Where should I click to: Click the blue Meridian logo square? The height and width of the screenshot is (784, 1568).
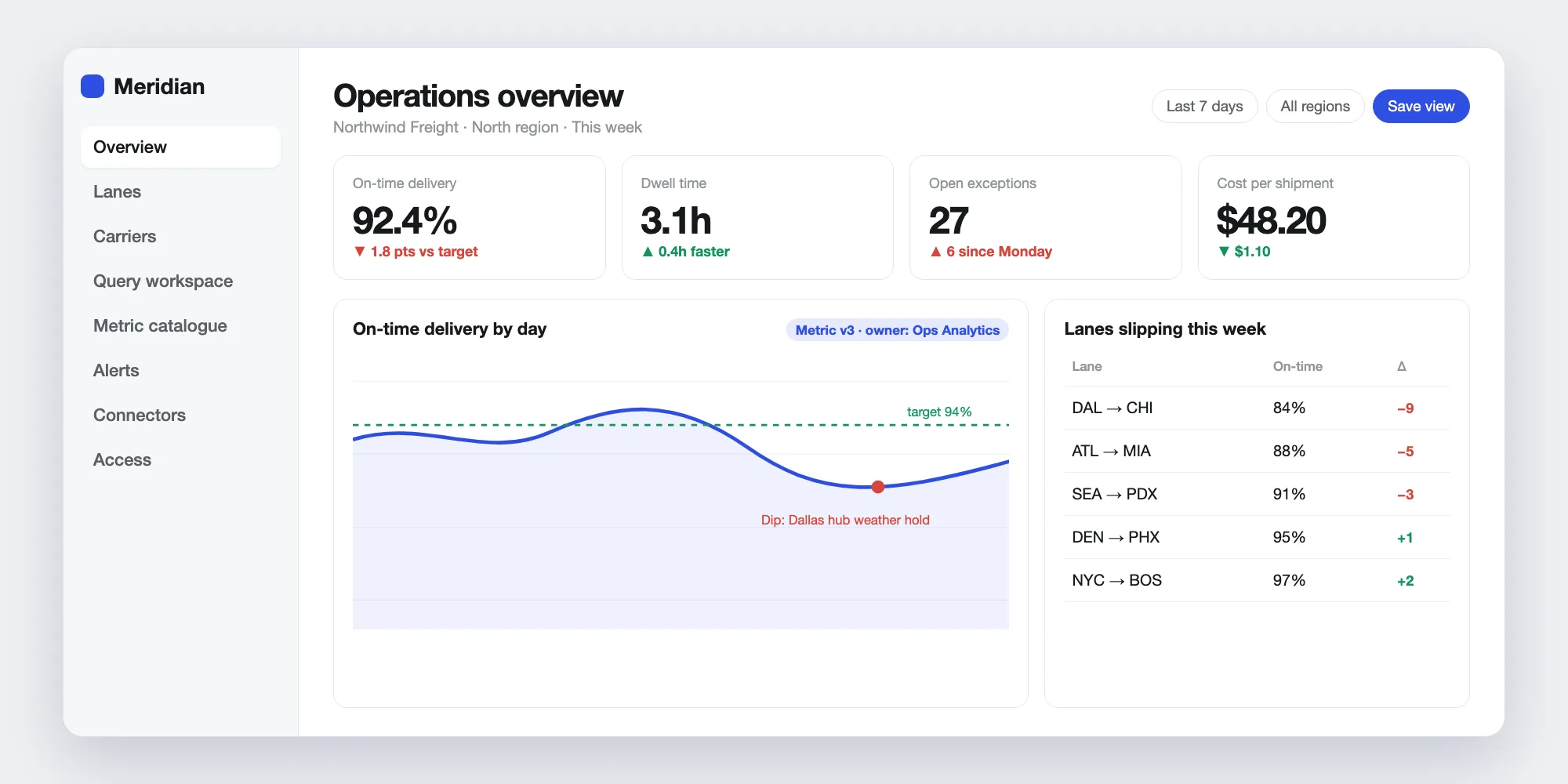tap(93, 86)
